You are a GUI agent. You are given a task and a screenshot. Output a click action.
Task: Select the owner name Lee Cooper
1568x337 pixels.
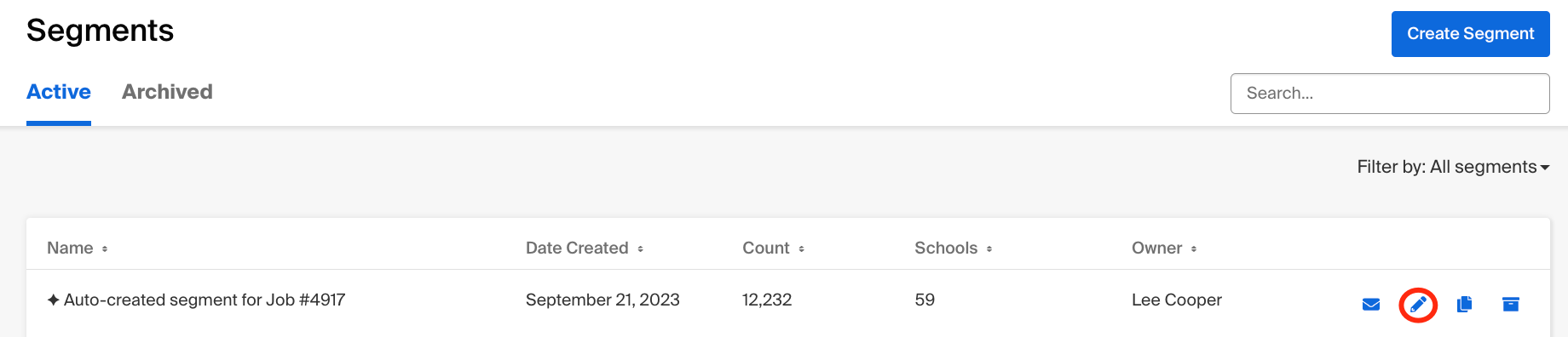tap(1177, 300)
